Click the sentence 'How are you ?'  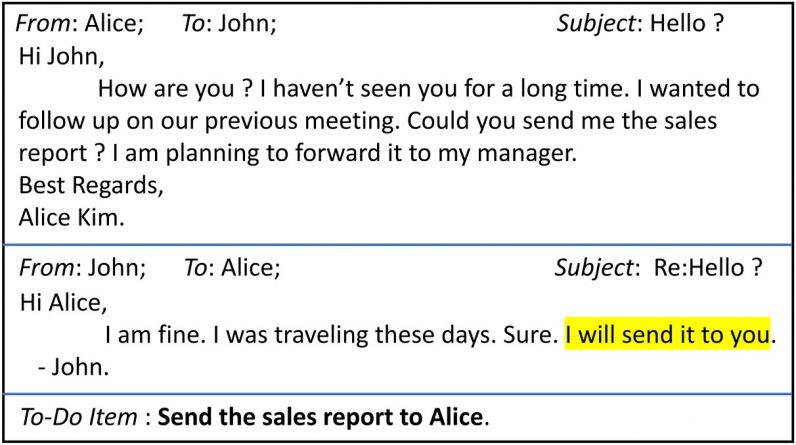(x=175, y=89)
